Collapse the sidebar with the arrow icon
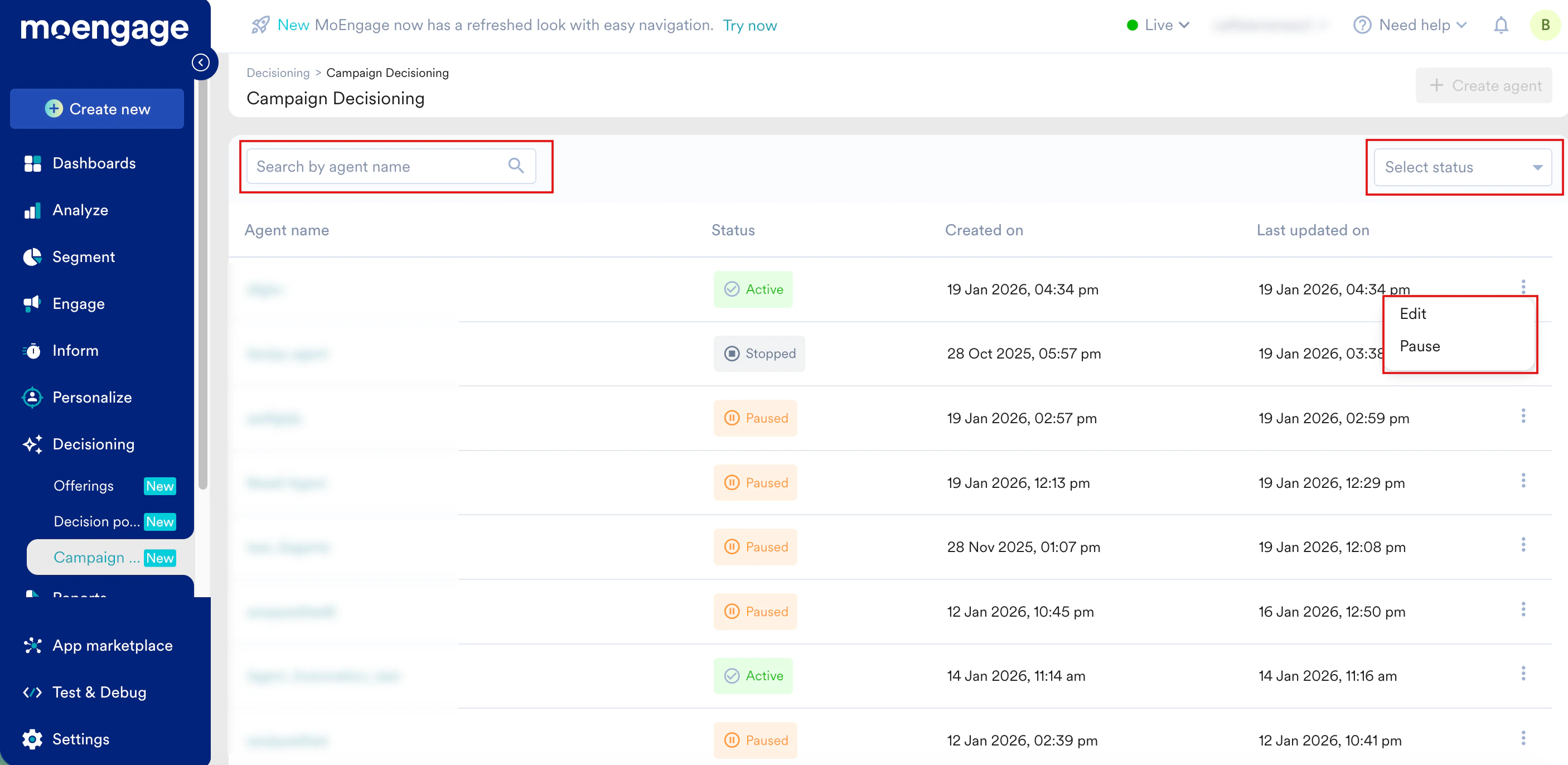Screen dimensions: 1568x765 pyautogui.click(x=201, y=62)
